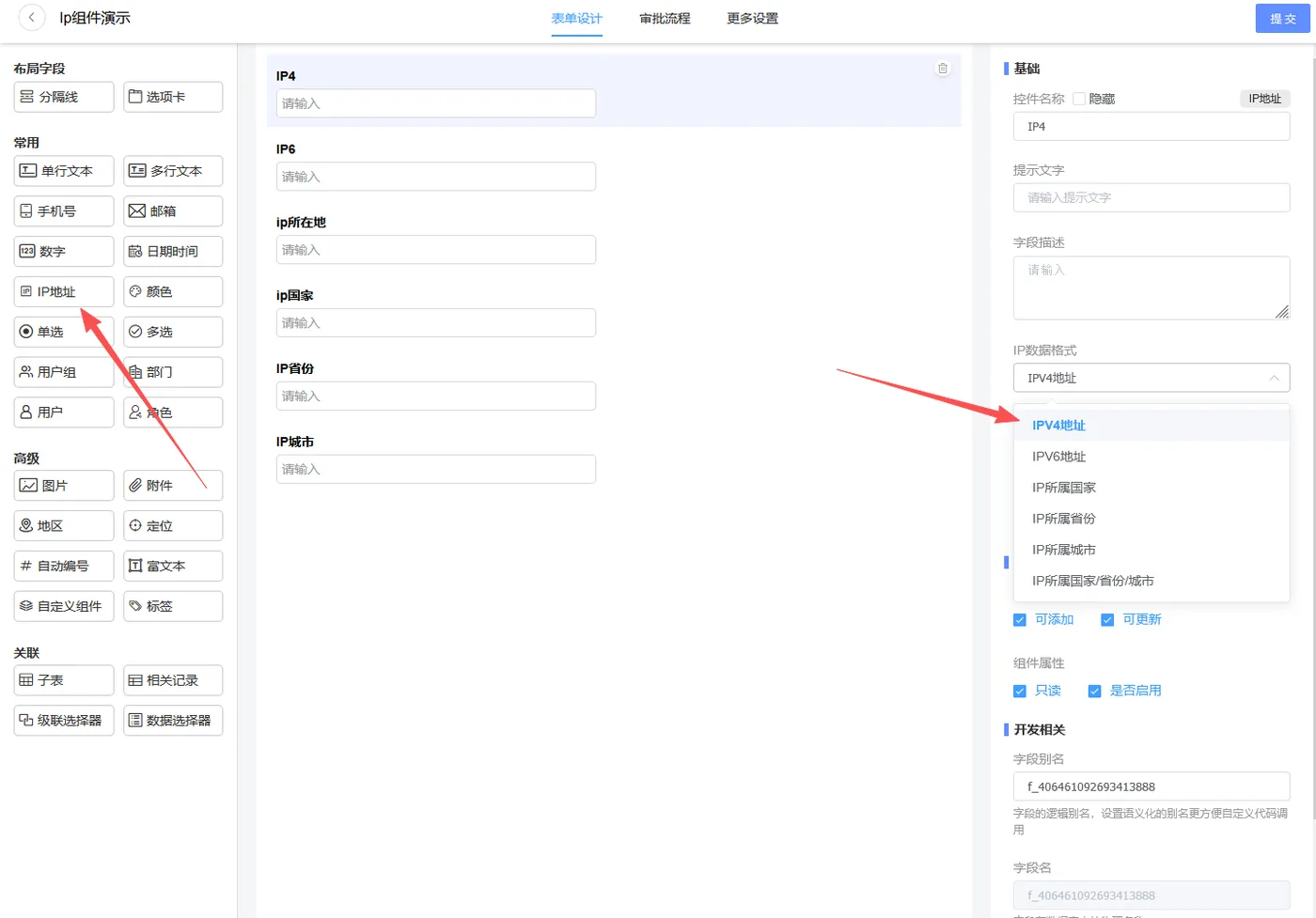The height and width of the screenshot is (918, 1316).
Task: Add the 手机号 phone component
Action: (x=64, y=211)
